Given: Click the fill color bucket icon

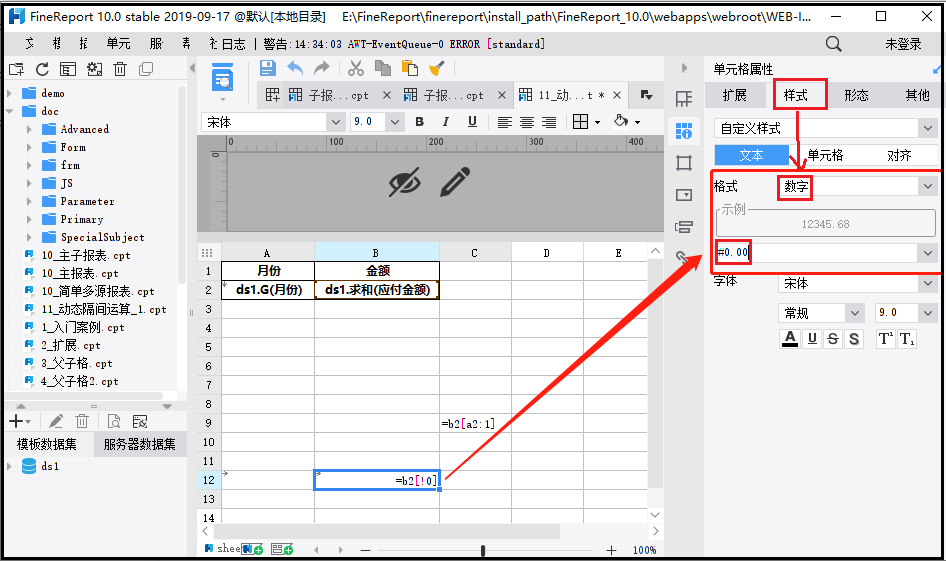Looking at the screenshot, I should click(x=621, y=121).
